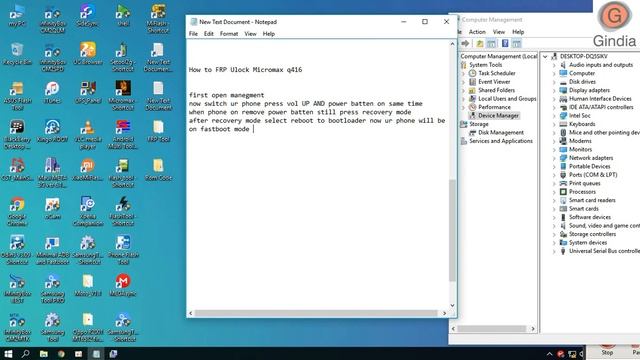Viewport: 640px width, 360px height.
Task: Open the Notepad Edit menu
Action: [x=209, y=34]
